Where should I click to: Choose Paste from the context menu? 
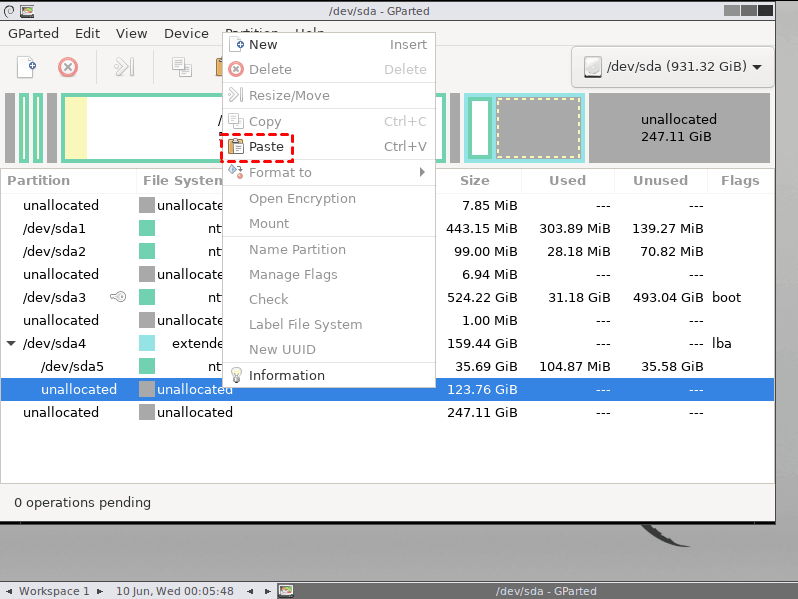click(266, 147)
